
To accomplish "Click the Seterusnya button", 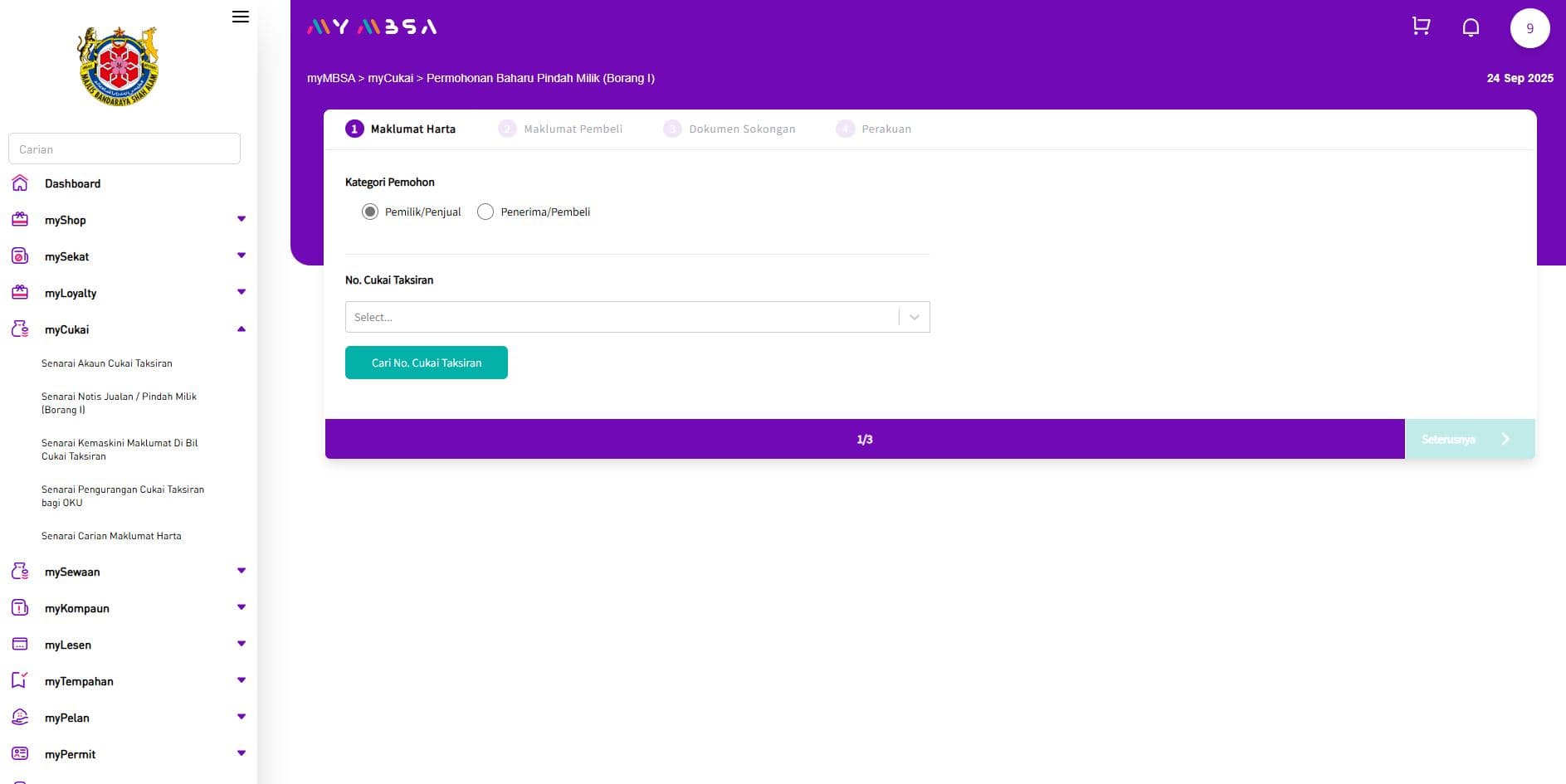I will (x=1469, y=439).
